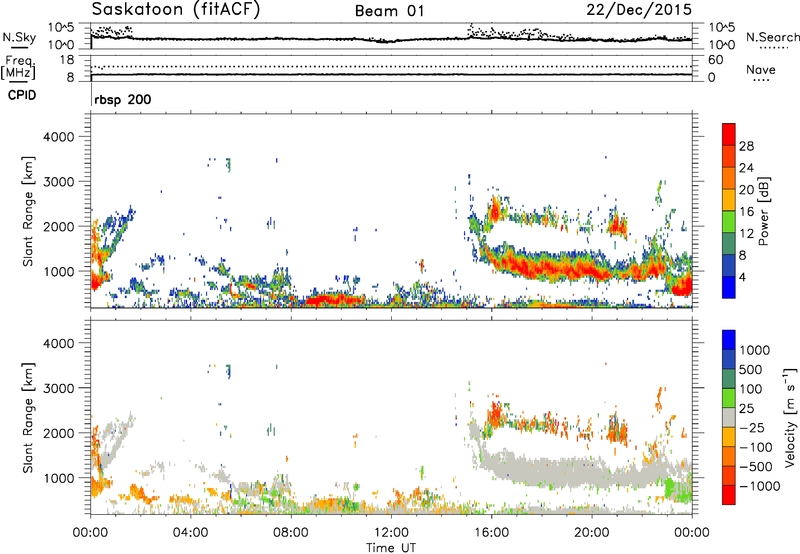Click the 'Velocity [m s⁻¹]' colorbar title
Screen dimensions: 800x554
(x=790, y=417)
